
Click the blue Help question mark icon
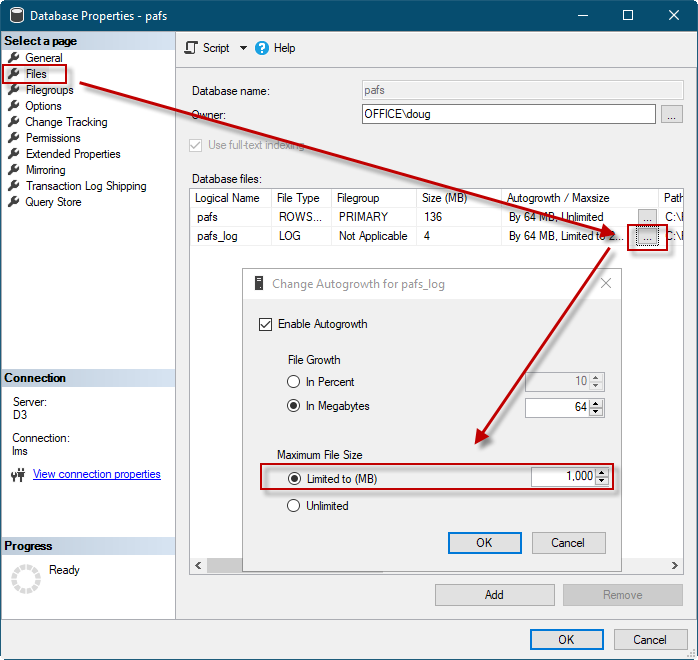[262, 48]
